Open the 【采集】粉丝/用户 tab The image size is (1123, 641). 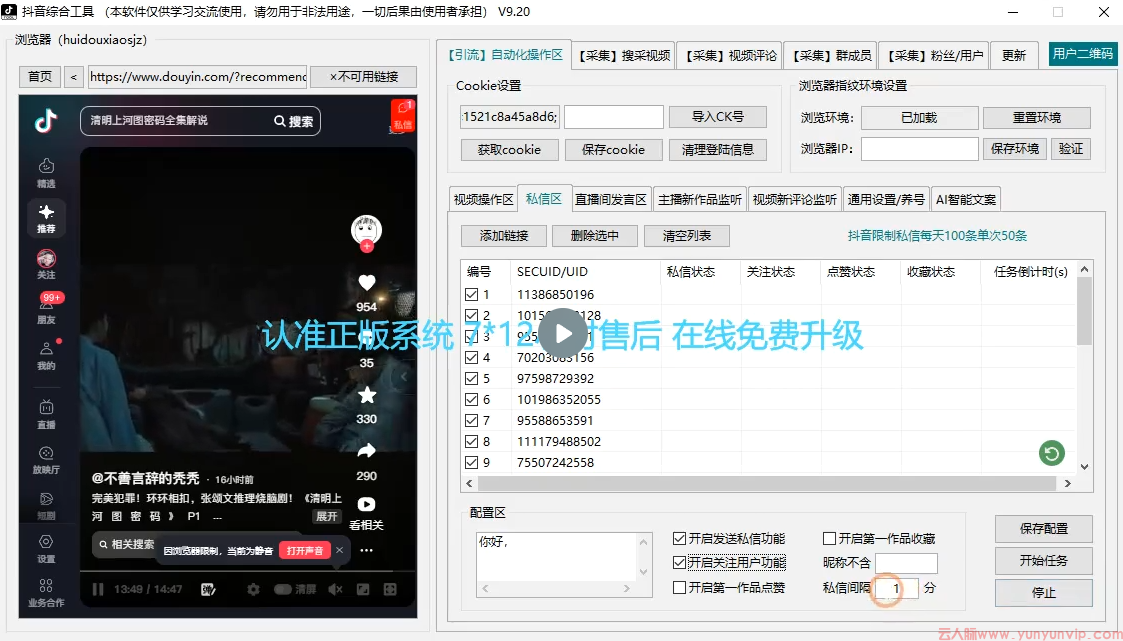934,55
